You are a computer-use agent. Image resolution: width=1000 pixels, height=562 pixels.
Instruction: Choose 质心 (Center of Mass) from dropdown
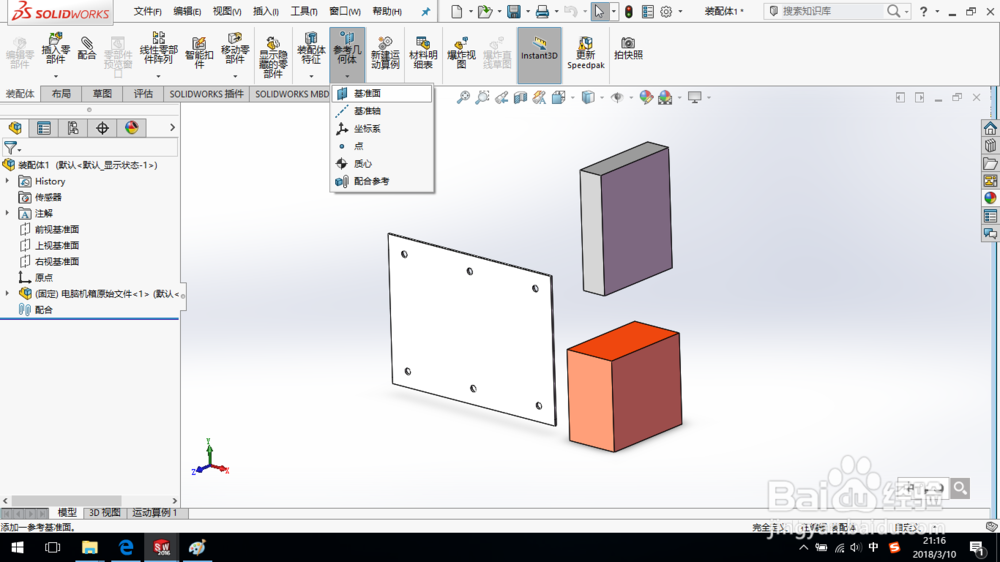382,163
